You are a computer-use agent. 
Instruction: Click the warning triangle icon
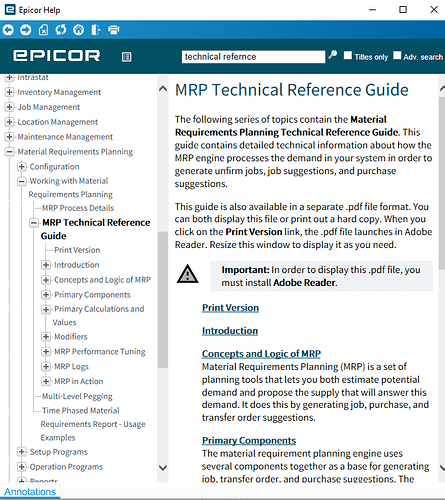188,274
